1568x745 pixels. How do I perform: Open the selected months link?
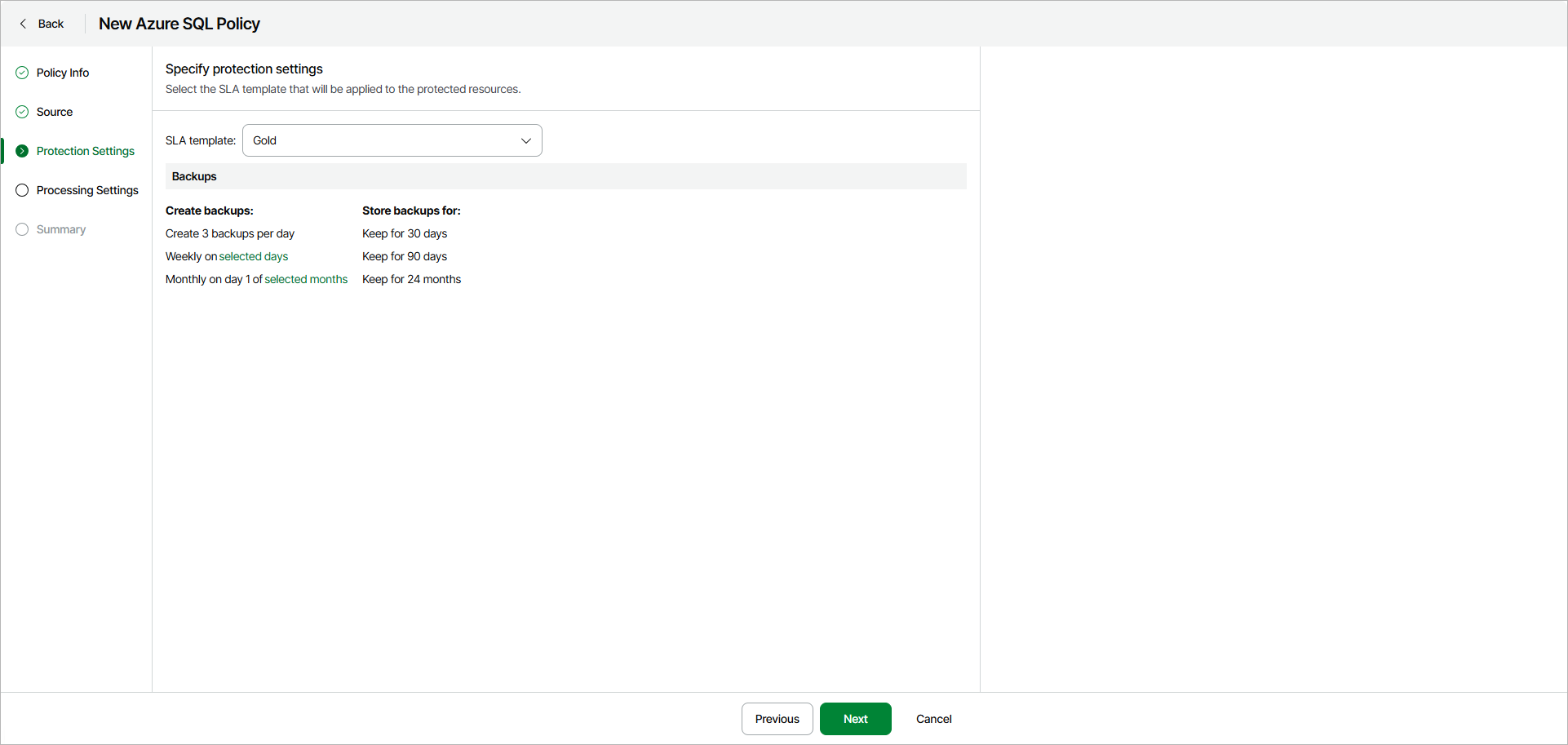(x=306, y=279)
